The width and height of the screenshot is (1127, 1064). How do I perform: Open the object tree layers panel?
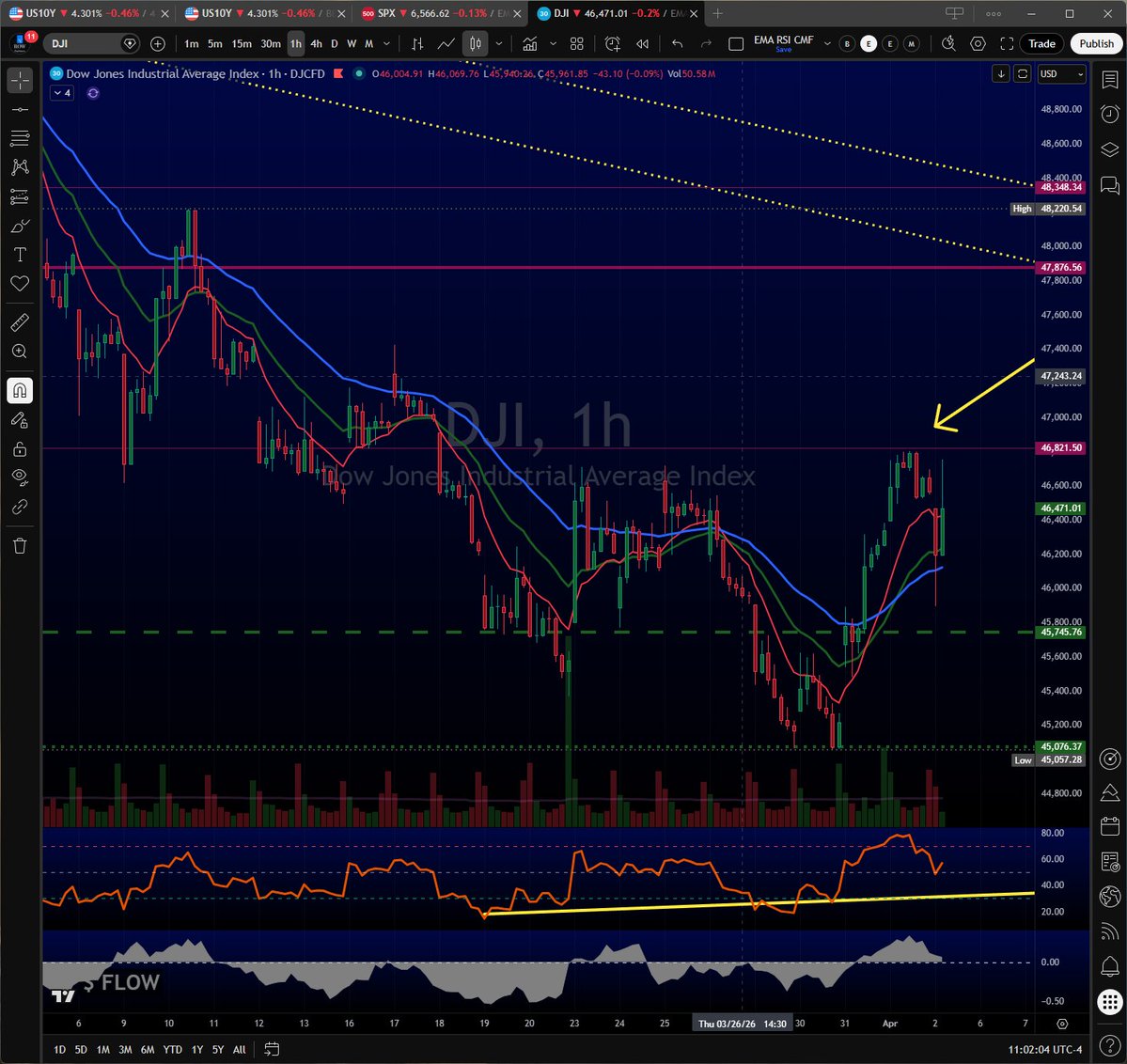tap(1110, 149)
